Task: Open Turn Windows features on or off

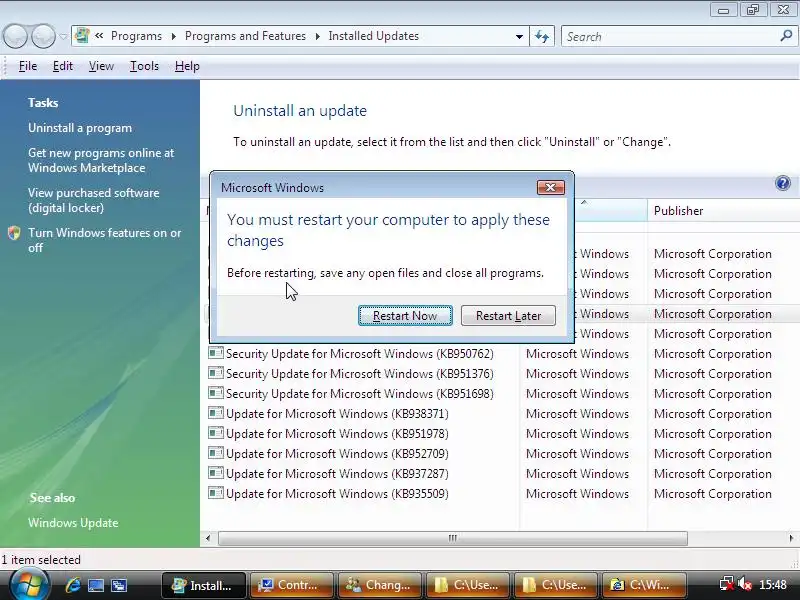Action: 105,240
